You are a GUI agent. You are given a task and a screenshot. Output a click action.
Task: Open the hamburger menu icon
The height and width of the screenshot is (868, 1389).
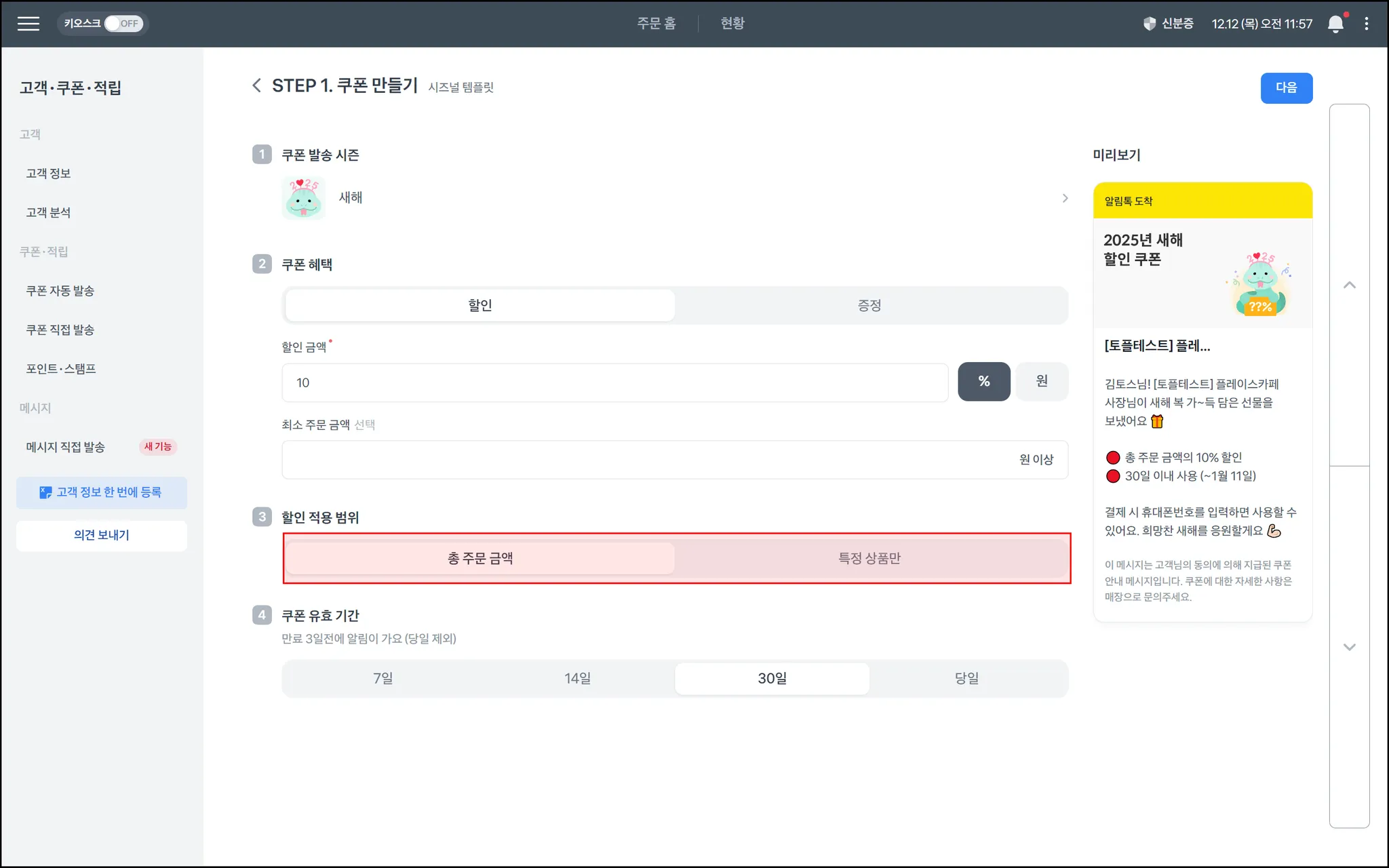pyautogui.click(x=28, y=24)
